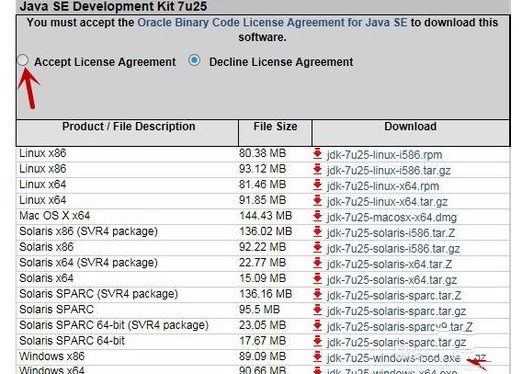Click the Download column header
Screen dimensions: 519x374
click(410, 127)
